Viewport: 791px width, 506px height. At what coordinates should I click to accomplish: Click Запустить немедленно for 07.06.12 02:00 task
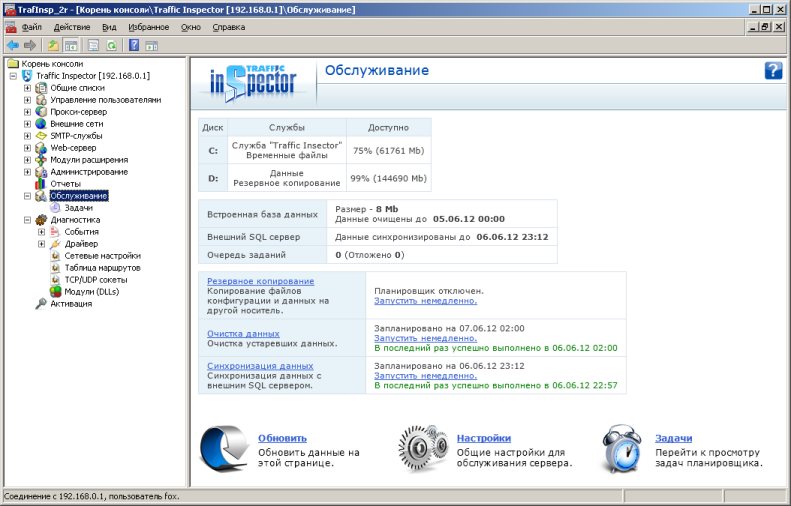click(x=425, y=338)
